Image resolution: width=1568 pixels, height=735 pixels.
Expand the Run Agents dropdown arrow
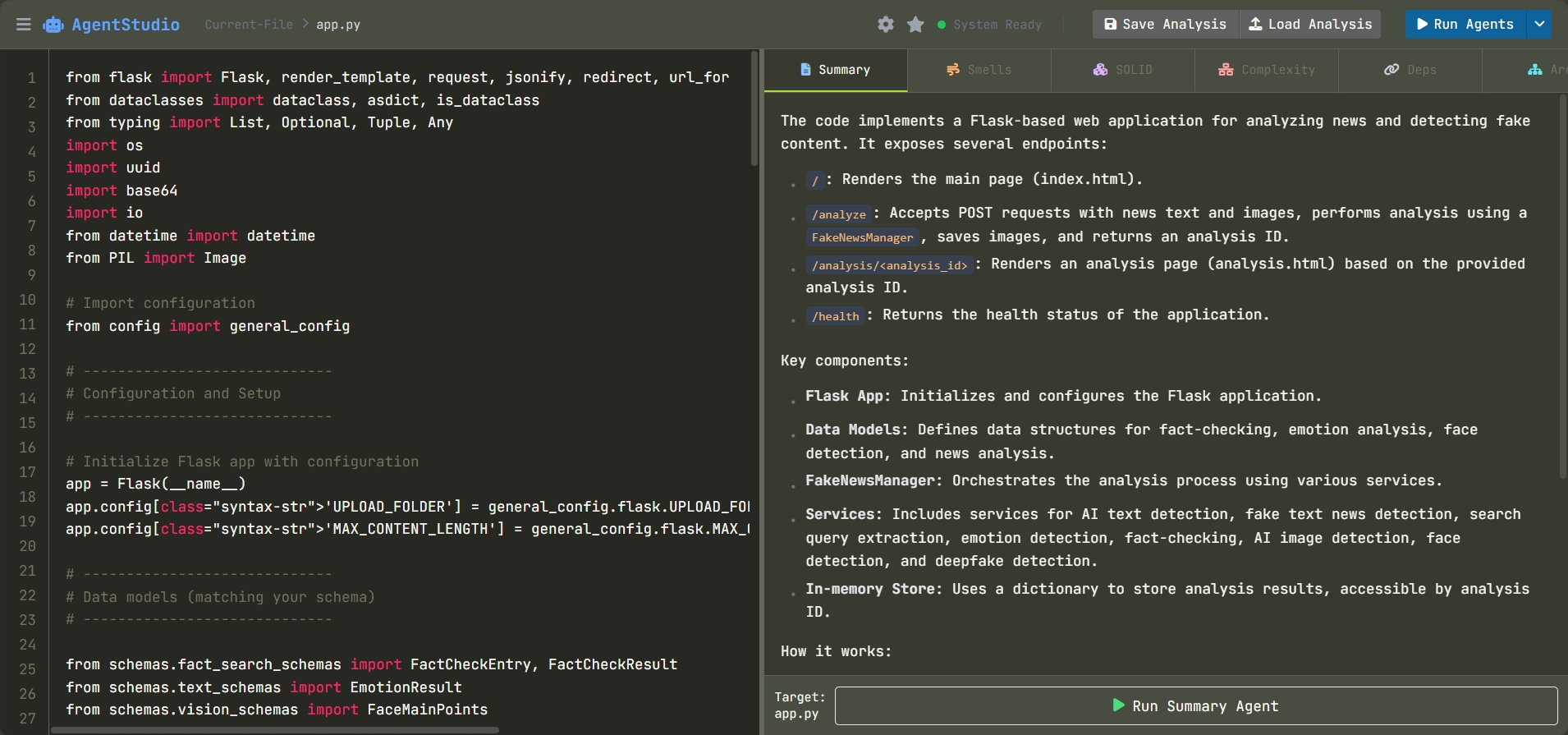[1539, 24]
